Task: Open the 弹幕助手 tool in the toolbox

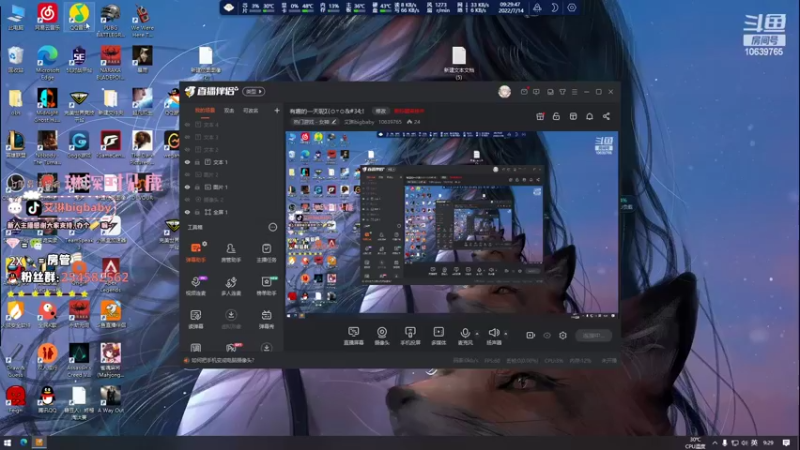Action: (196, 252)
